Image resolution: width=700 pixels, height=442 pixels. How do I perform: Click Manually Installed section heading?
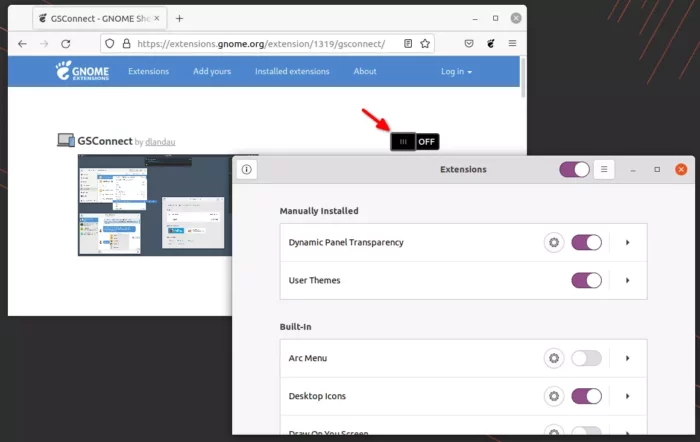(x=319, y=211)
